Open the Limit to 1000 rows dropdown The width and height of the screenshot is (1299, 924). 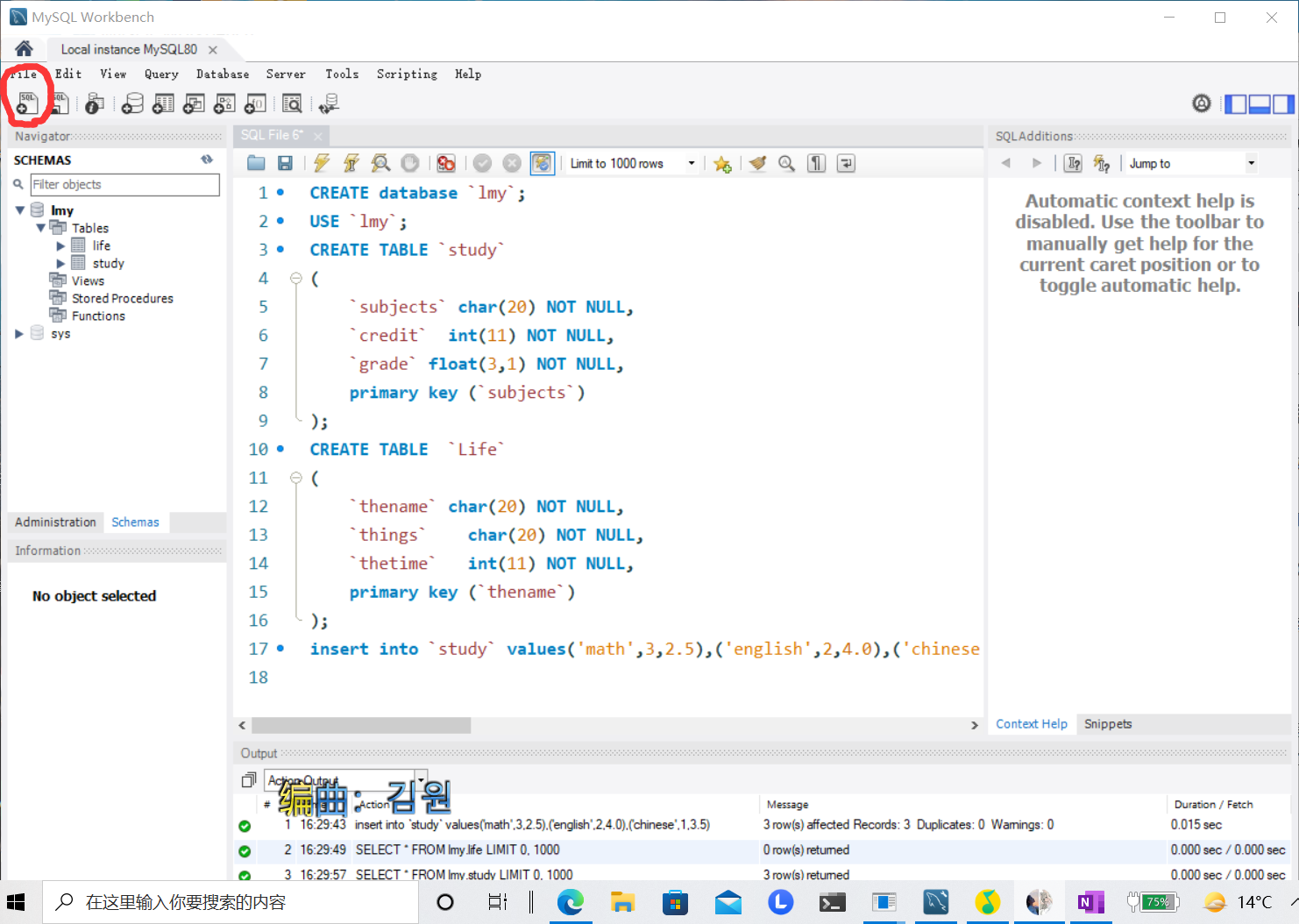(692, 163)
